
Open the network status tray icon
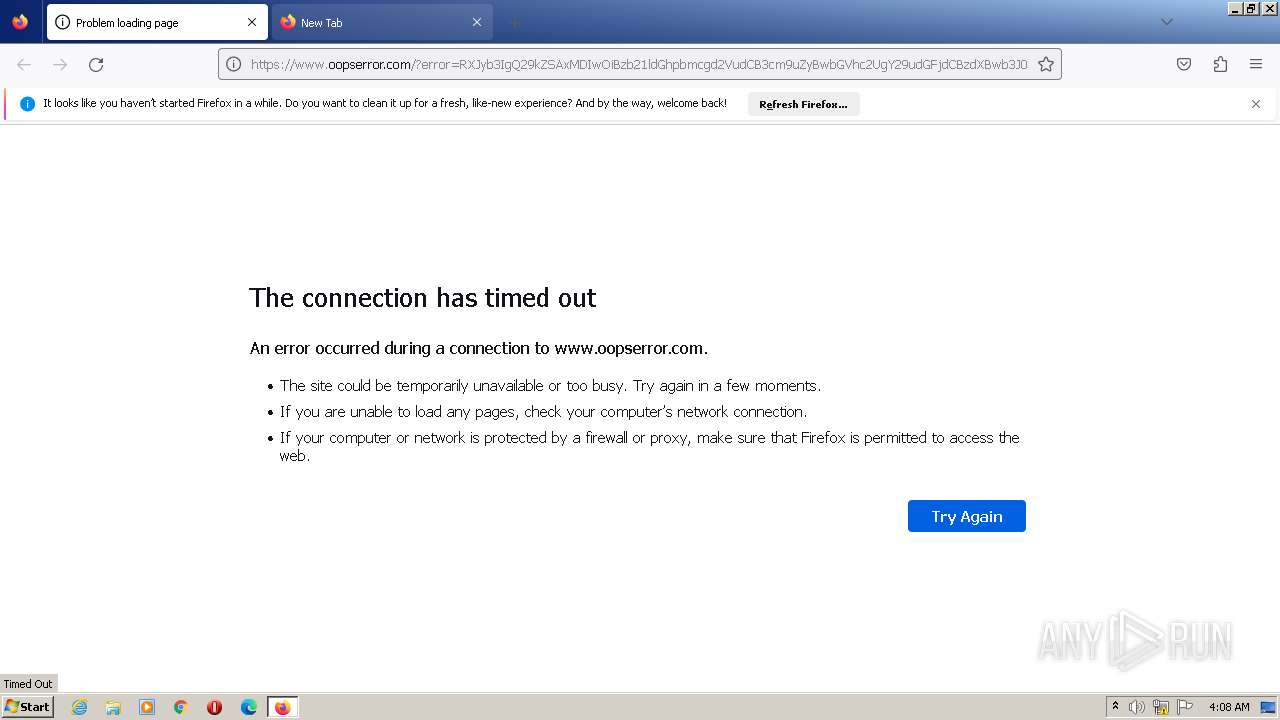click(1161, 707)
